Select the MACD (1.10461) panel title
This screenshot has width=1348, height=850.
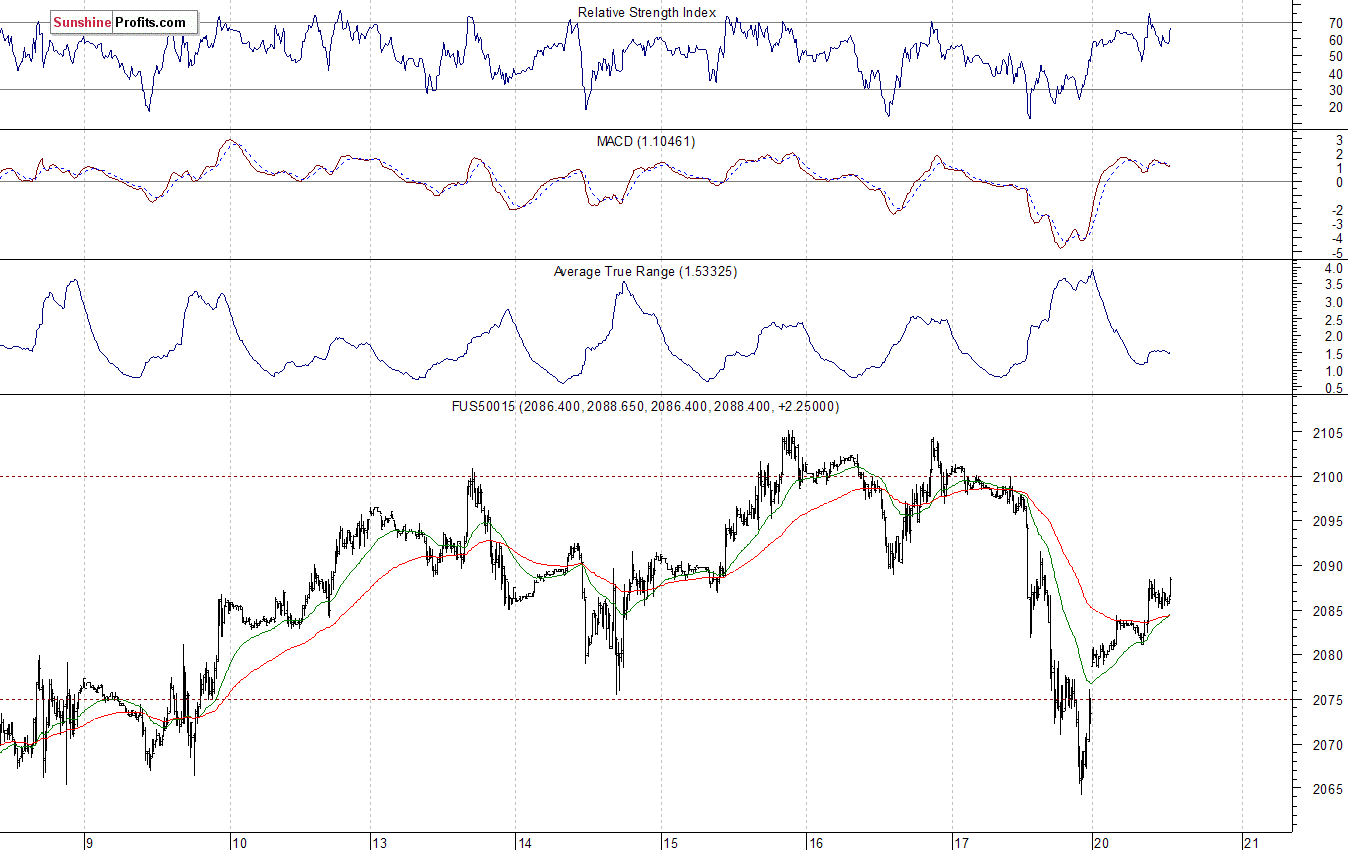coord(646,142)
